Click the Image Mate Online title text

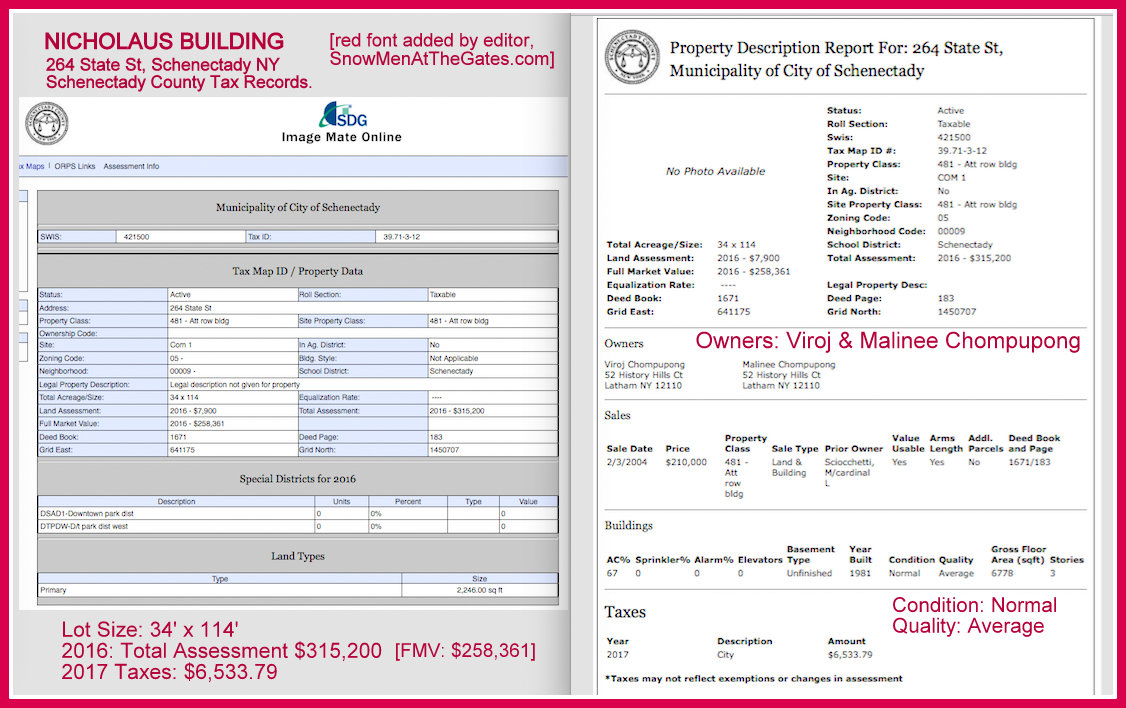click(341, 137)
